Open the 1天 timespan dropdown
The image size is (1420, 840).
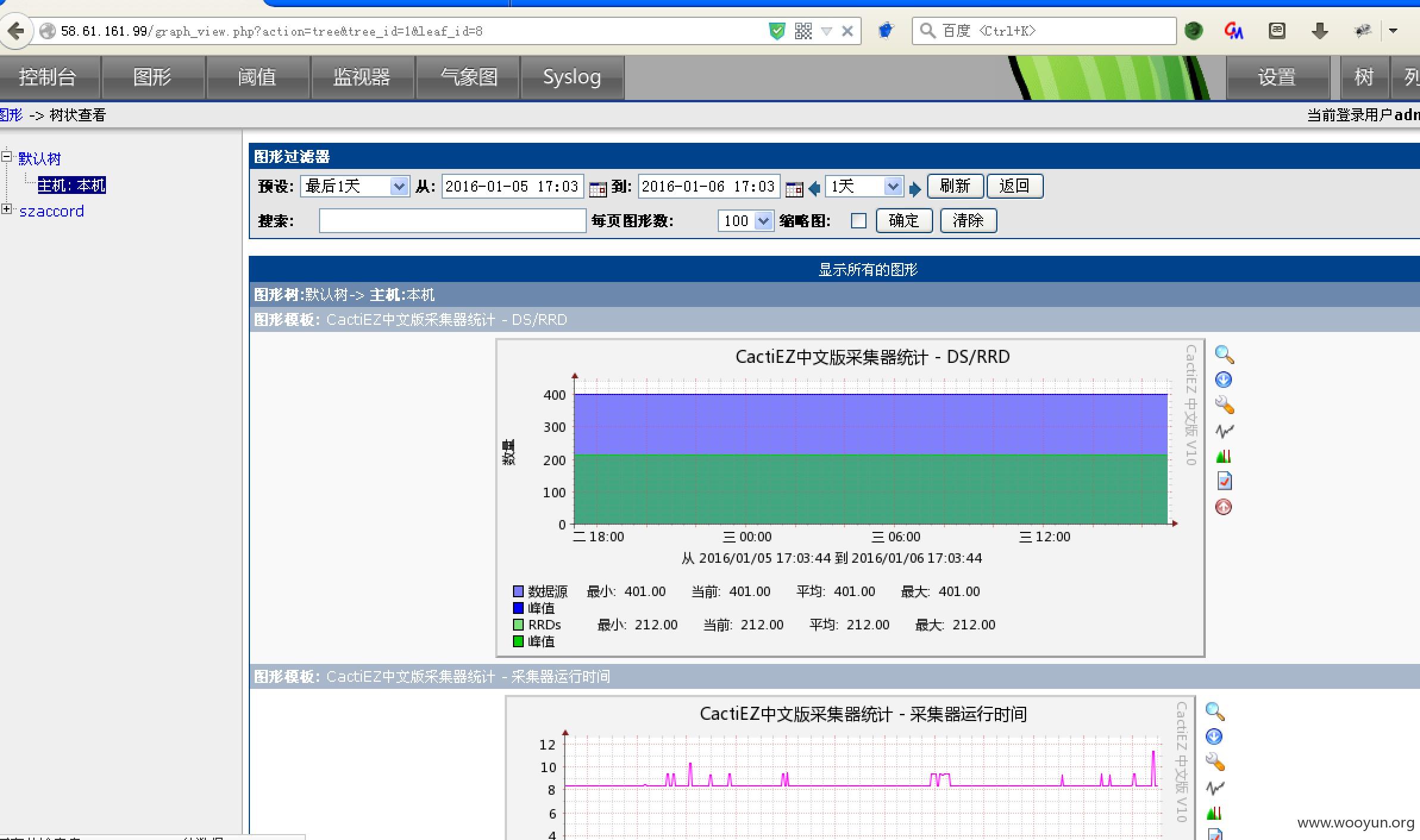864,186
